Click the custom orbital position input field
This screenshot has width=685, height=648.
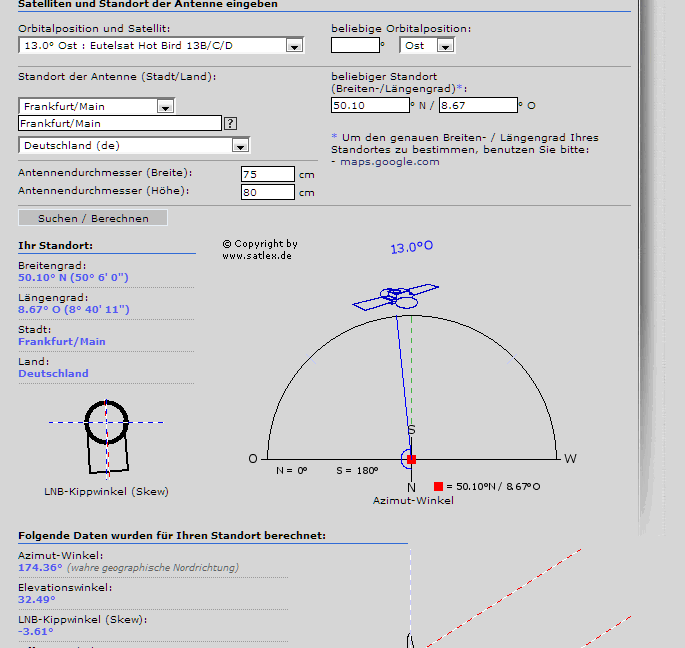click(x=355, y=45)
